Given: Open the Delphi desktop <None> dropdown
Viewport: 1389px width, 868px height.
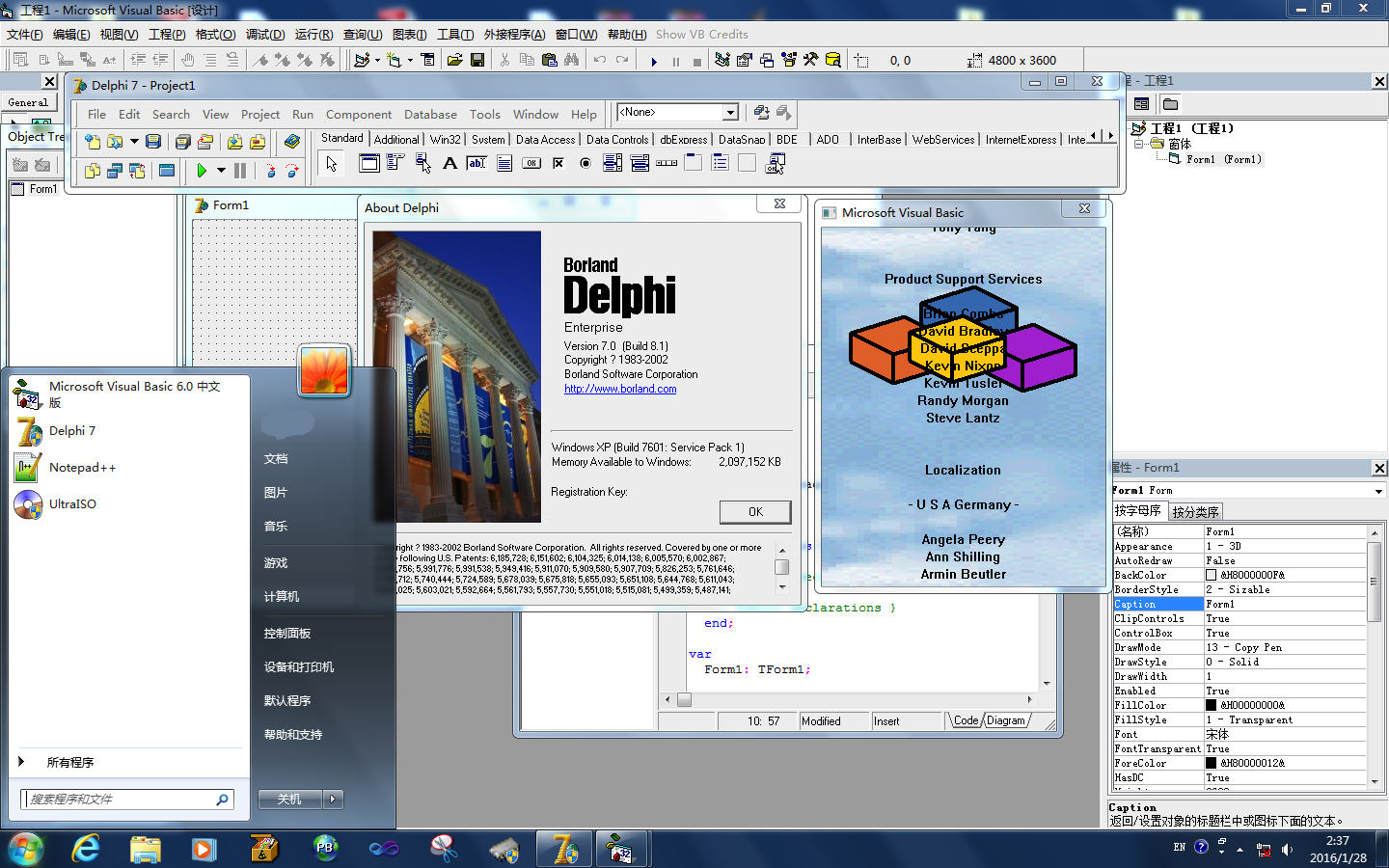Looking at the screenshot, I should [730, 113].
